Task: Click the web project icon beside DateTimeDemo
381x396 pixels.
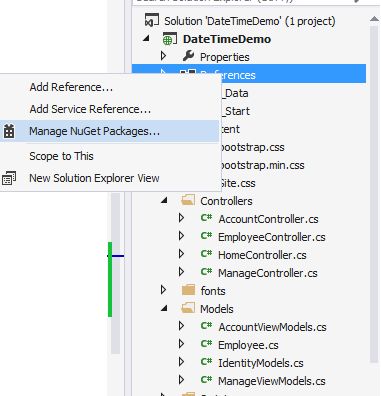Action: [x=169, y=39]
